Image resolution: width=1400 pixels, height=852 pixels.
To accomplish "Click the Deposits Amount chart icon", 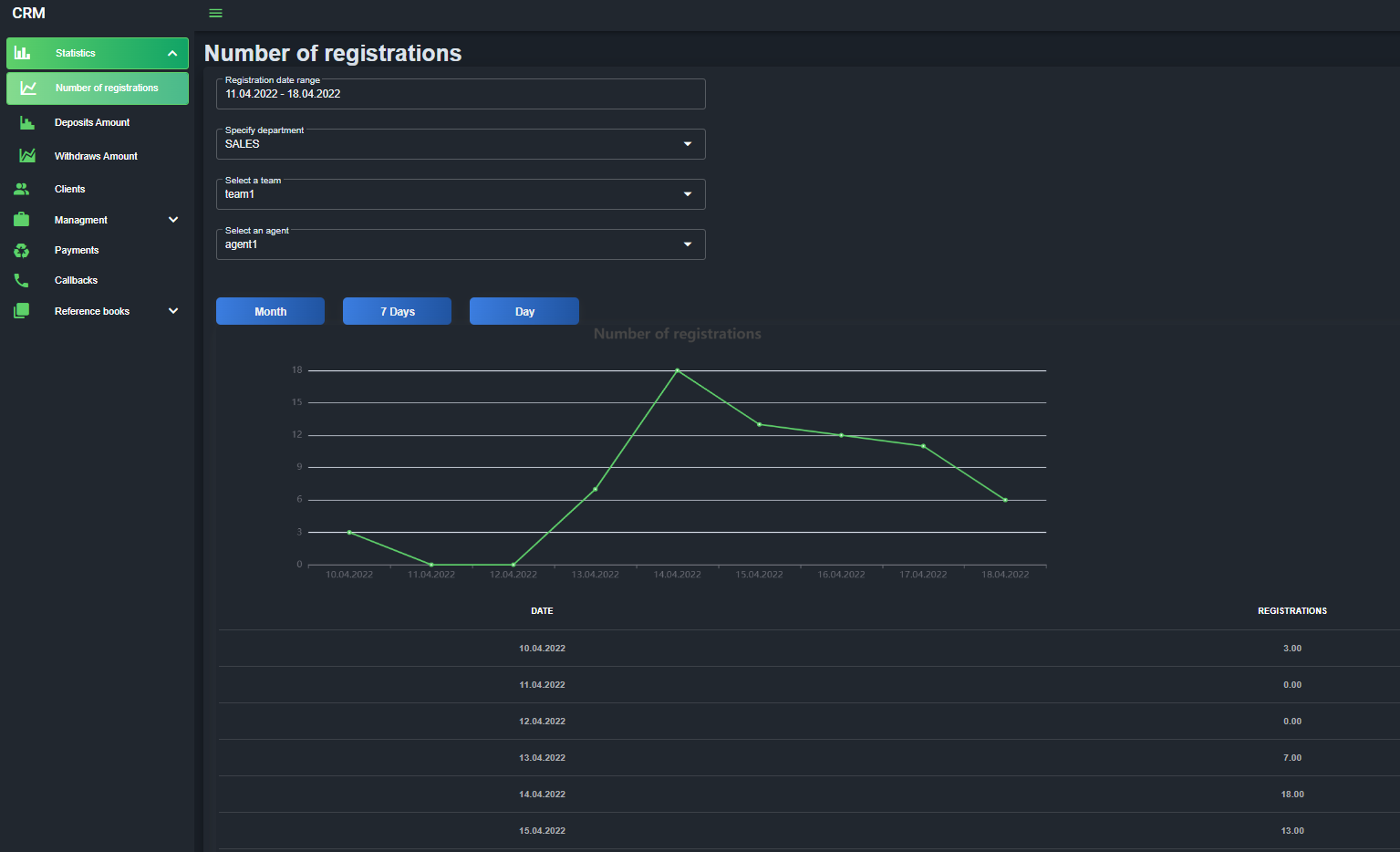I will click(x=27, y=122).
